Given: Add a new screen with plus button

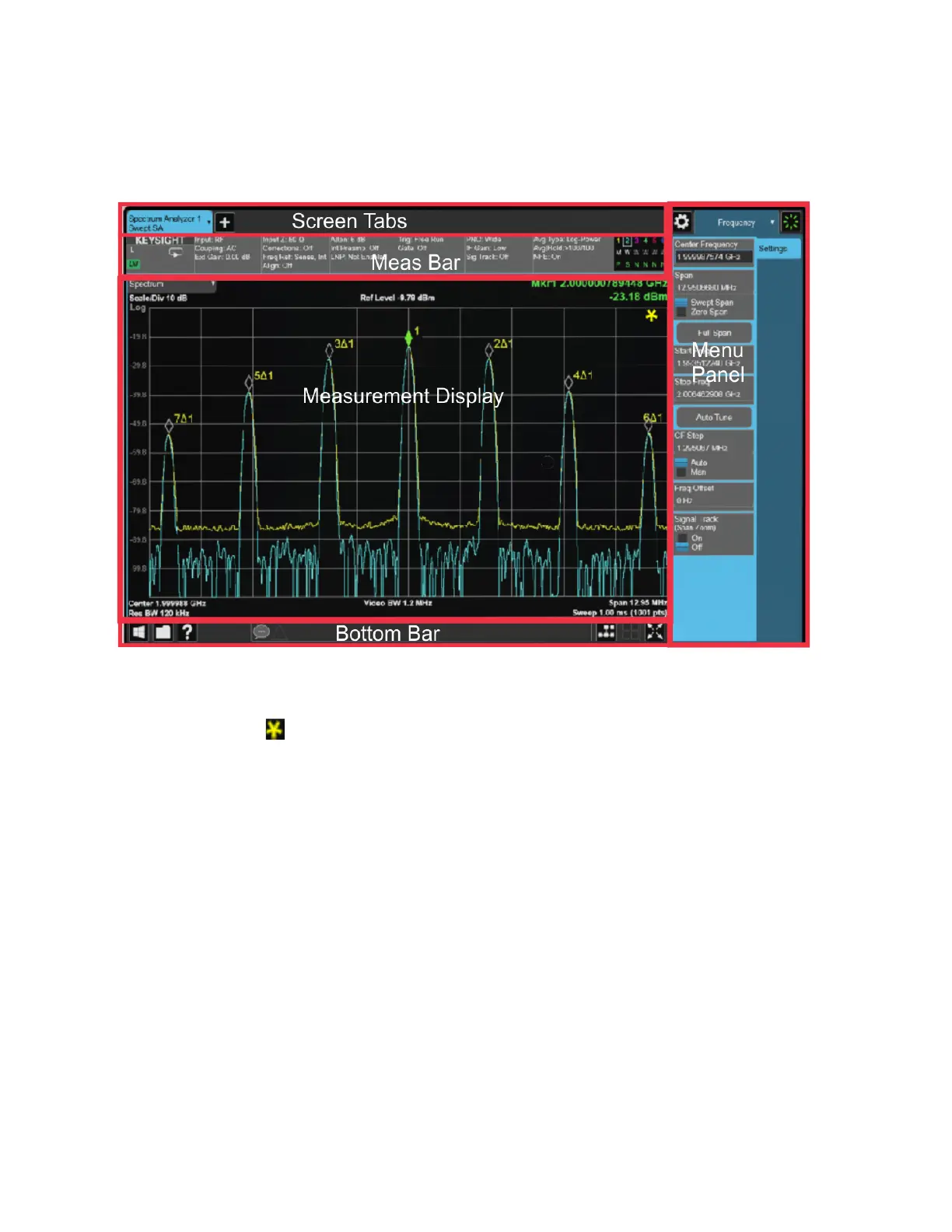Looking at the screenshot, I should pos(224,222).
